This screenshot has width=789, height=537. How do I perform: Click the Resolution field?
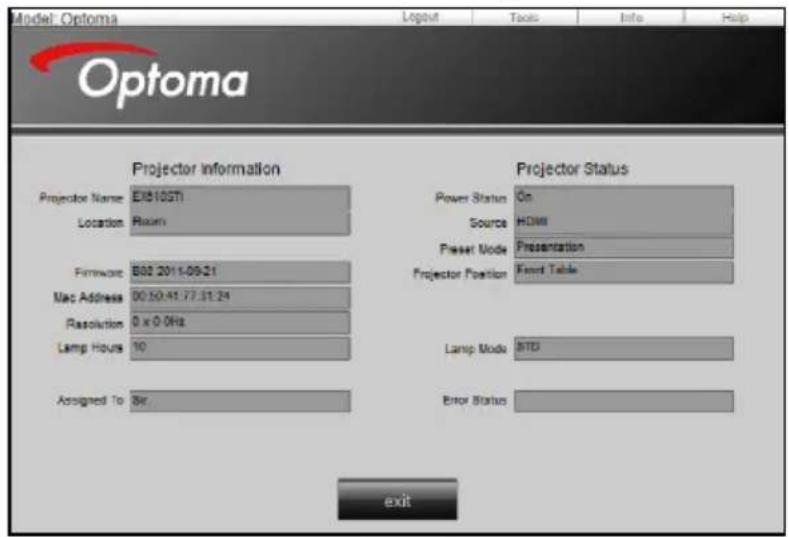click(x=240, y=322)
